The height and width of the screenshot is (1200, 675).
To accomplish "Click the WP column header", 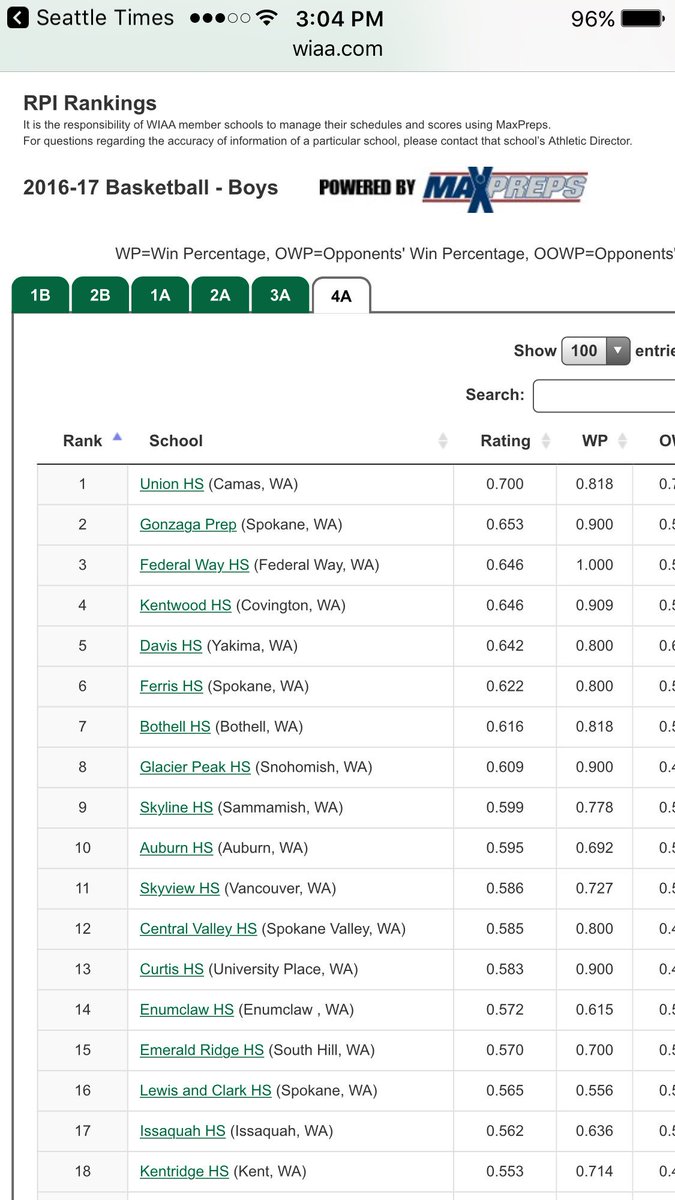I will click(x=594, y=441).
